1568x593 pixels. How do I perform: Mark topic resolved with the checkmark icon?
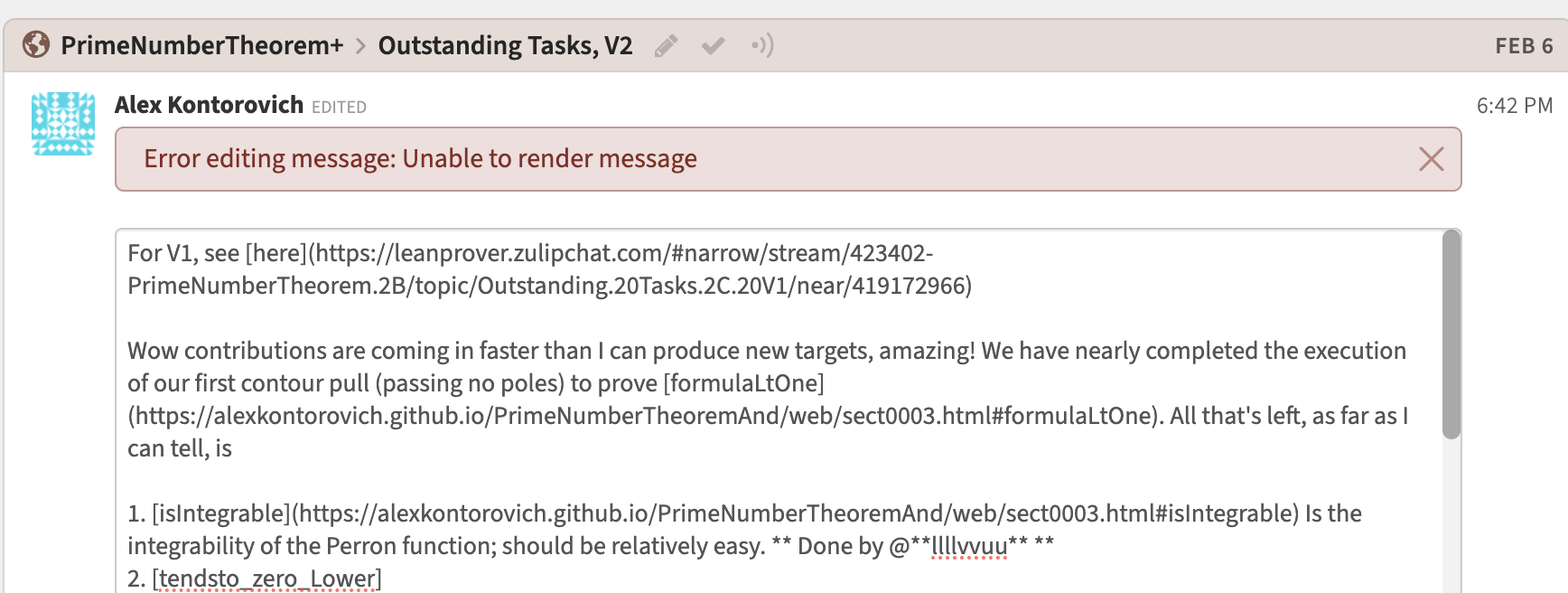[714, 45]
